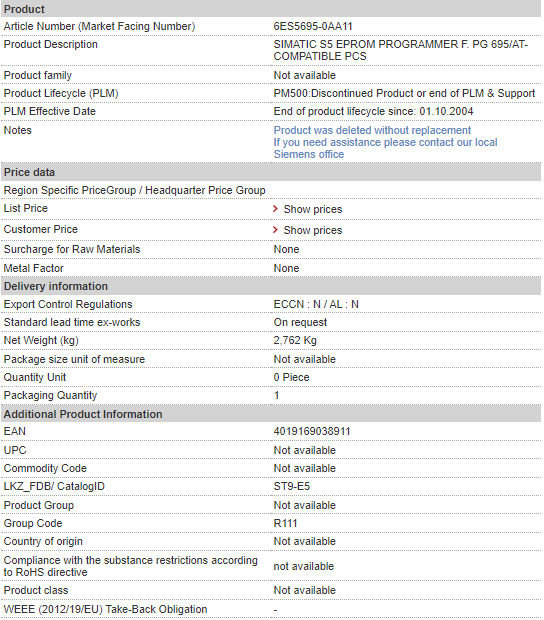The height and width of the screenshot is (620, 544).
Task: Click the Group Code value R111
Action: 285,523
